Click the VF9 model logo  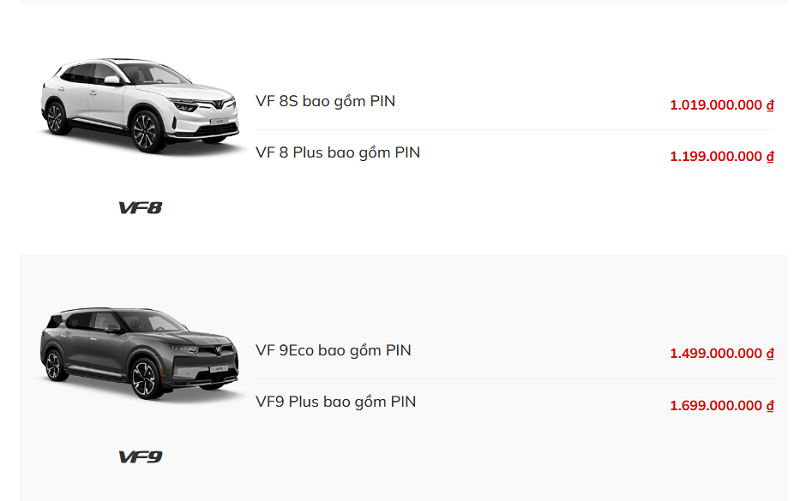(x=140, y=457)
